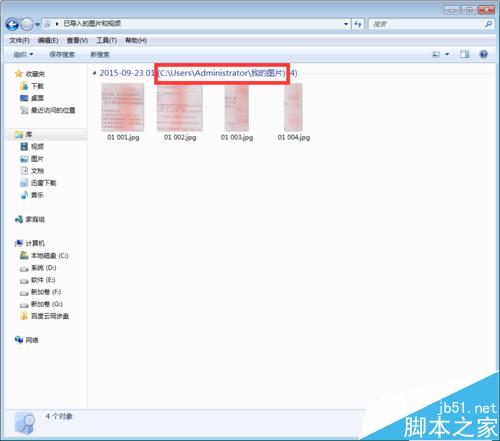Click the 音乐 note icon
Screen dimensions: 500x441
(x=24, y=195)
